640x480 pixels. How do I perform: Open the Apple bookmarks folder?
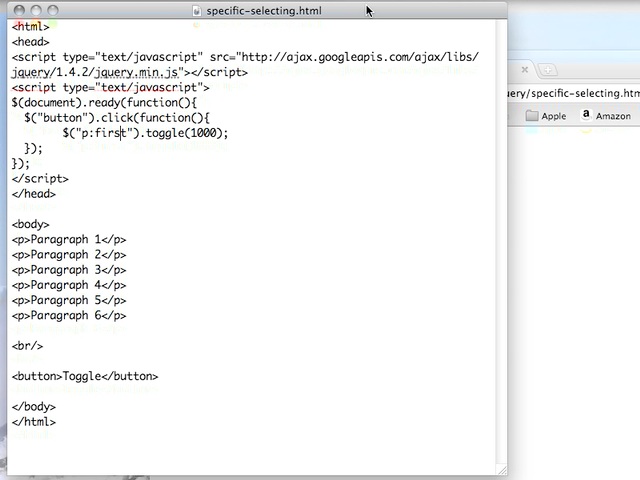(x=546, y=116)
